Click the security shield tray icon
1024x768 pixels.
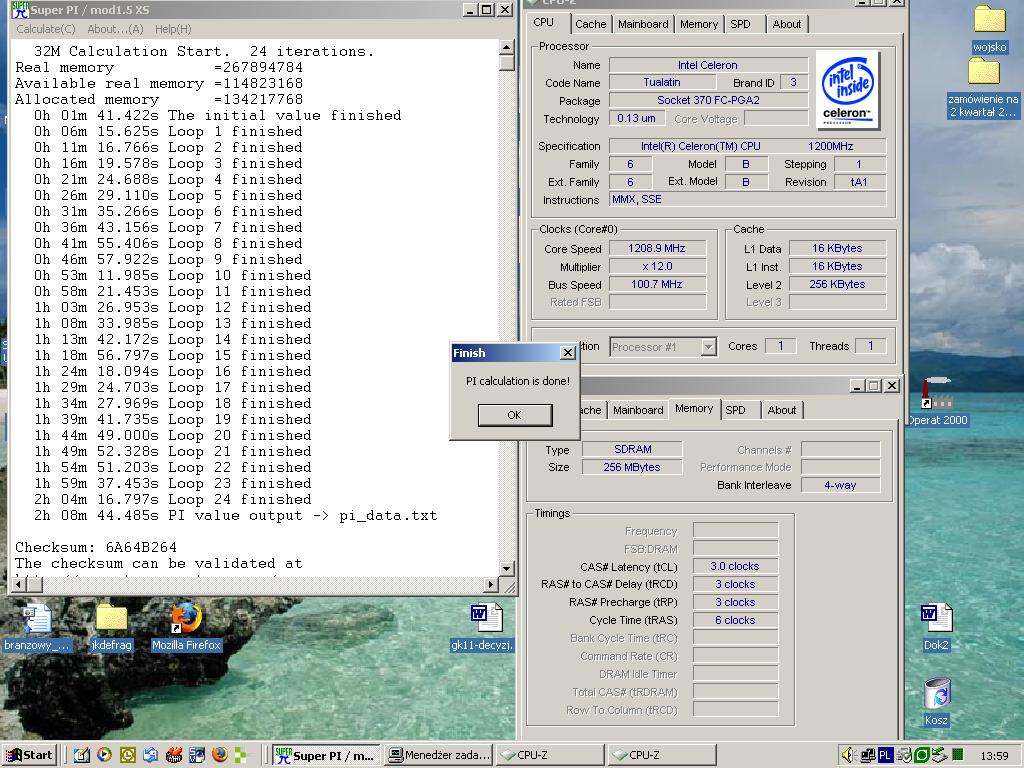904,756
